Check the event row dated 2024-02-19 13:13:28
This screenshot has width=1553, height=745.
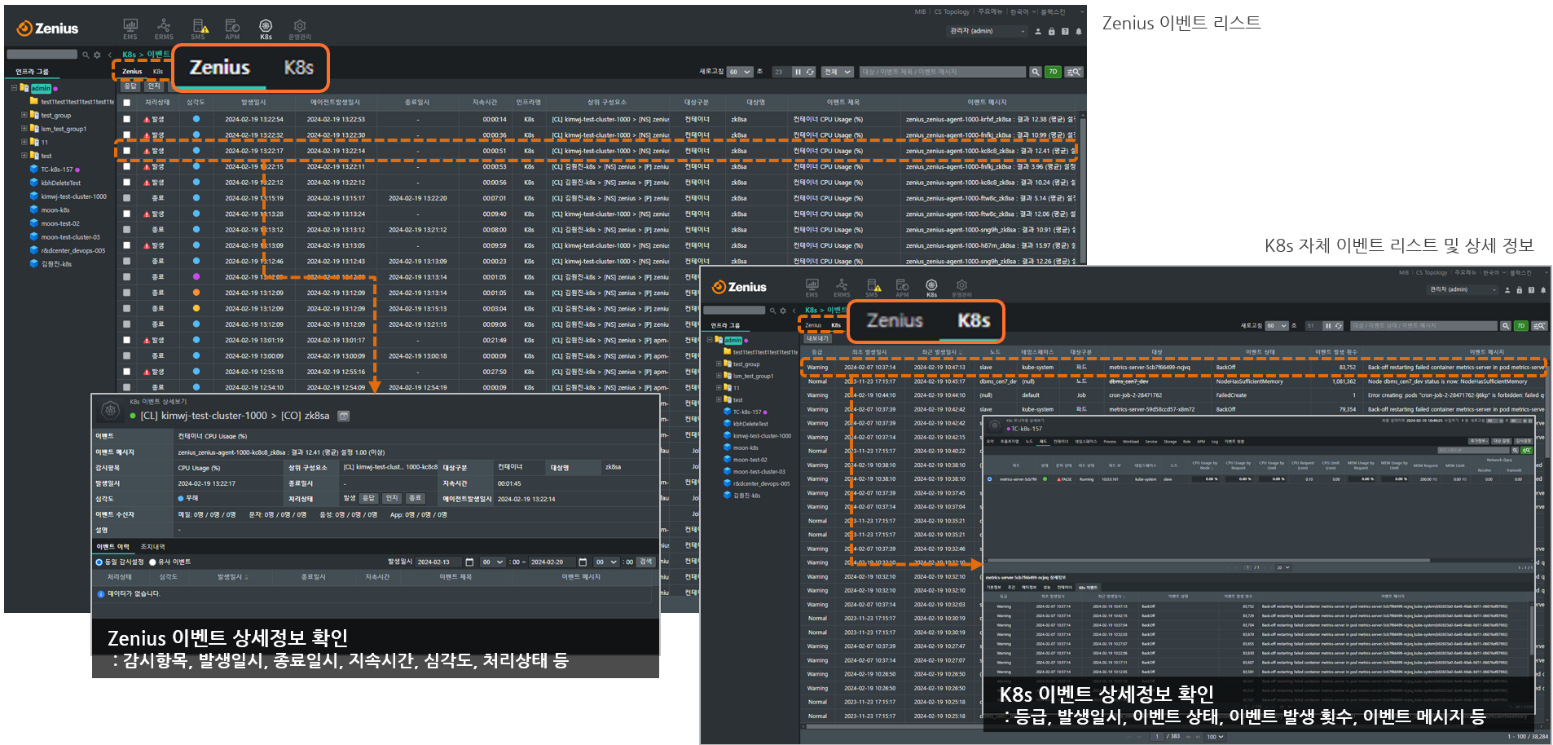tap(127, 214)
